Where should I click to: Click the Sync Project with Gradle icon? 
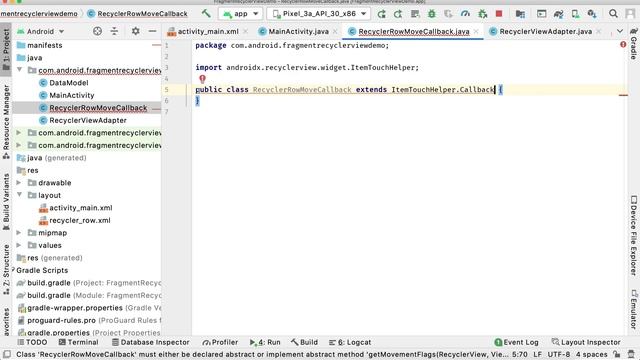[558, 14]
